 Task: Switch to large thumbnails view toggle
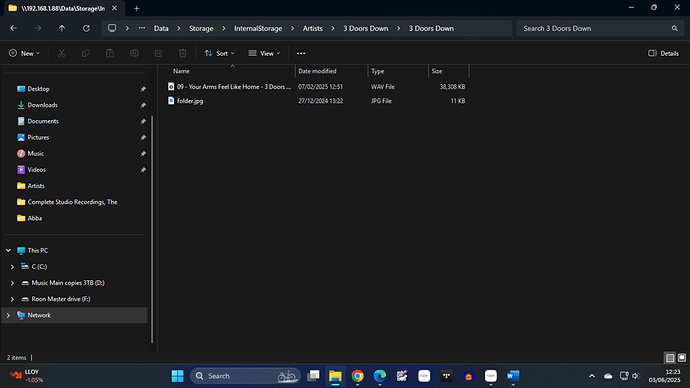tap(682, 358)
